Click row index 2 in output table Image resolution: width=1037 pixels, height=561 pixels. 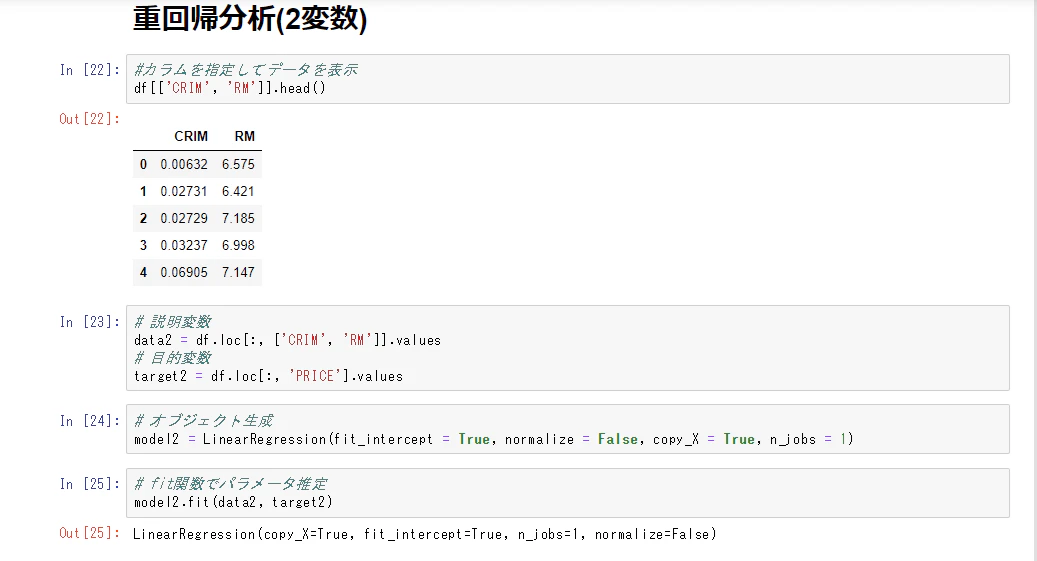click(x=143, y=218)
